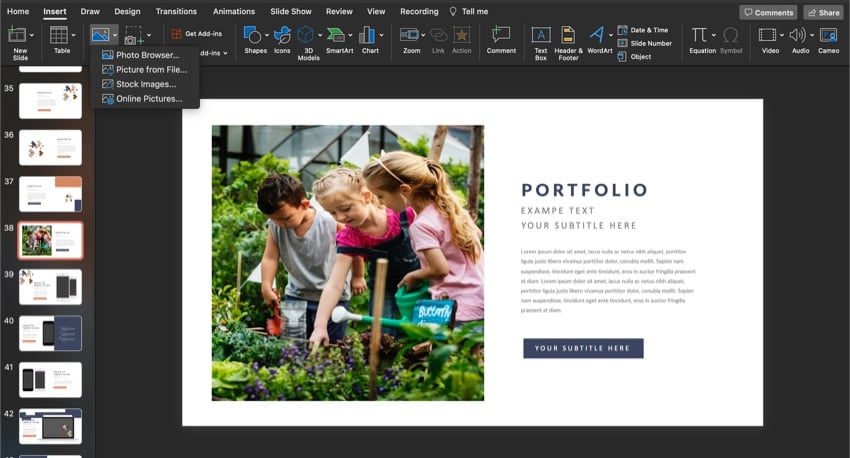
Task: Insert Header & Footer
Action: [x=568, y=37]
